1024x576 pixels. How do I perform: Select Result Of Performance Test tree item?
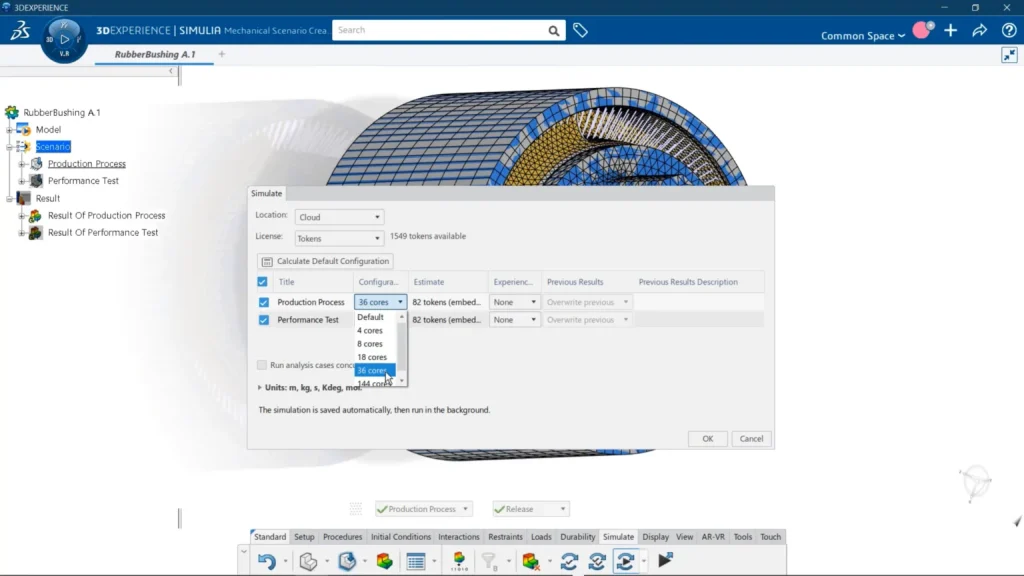pos(103,232)
